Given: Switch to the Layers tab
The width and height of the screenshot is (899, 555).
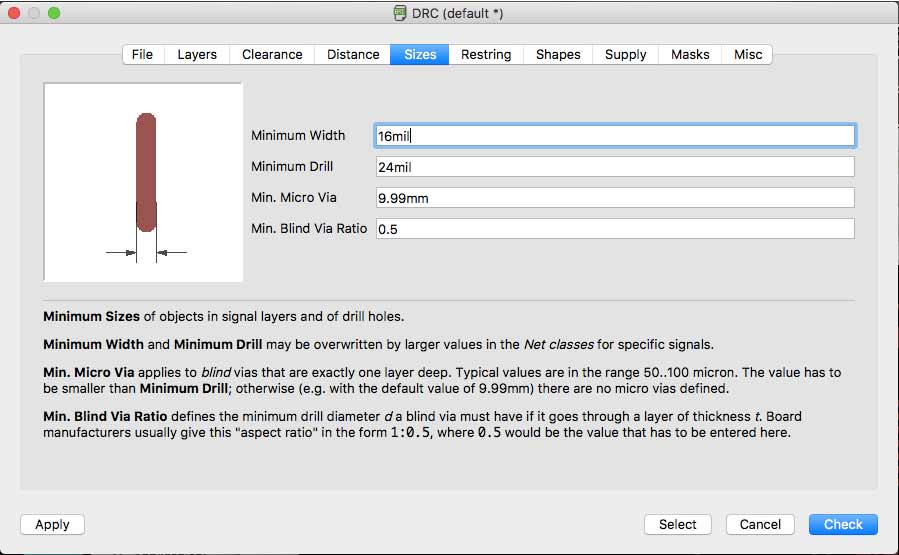Looking at the screenshot, I should (x=197, y=54).
